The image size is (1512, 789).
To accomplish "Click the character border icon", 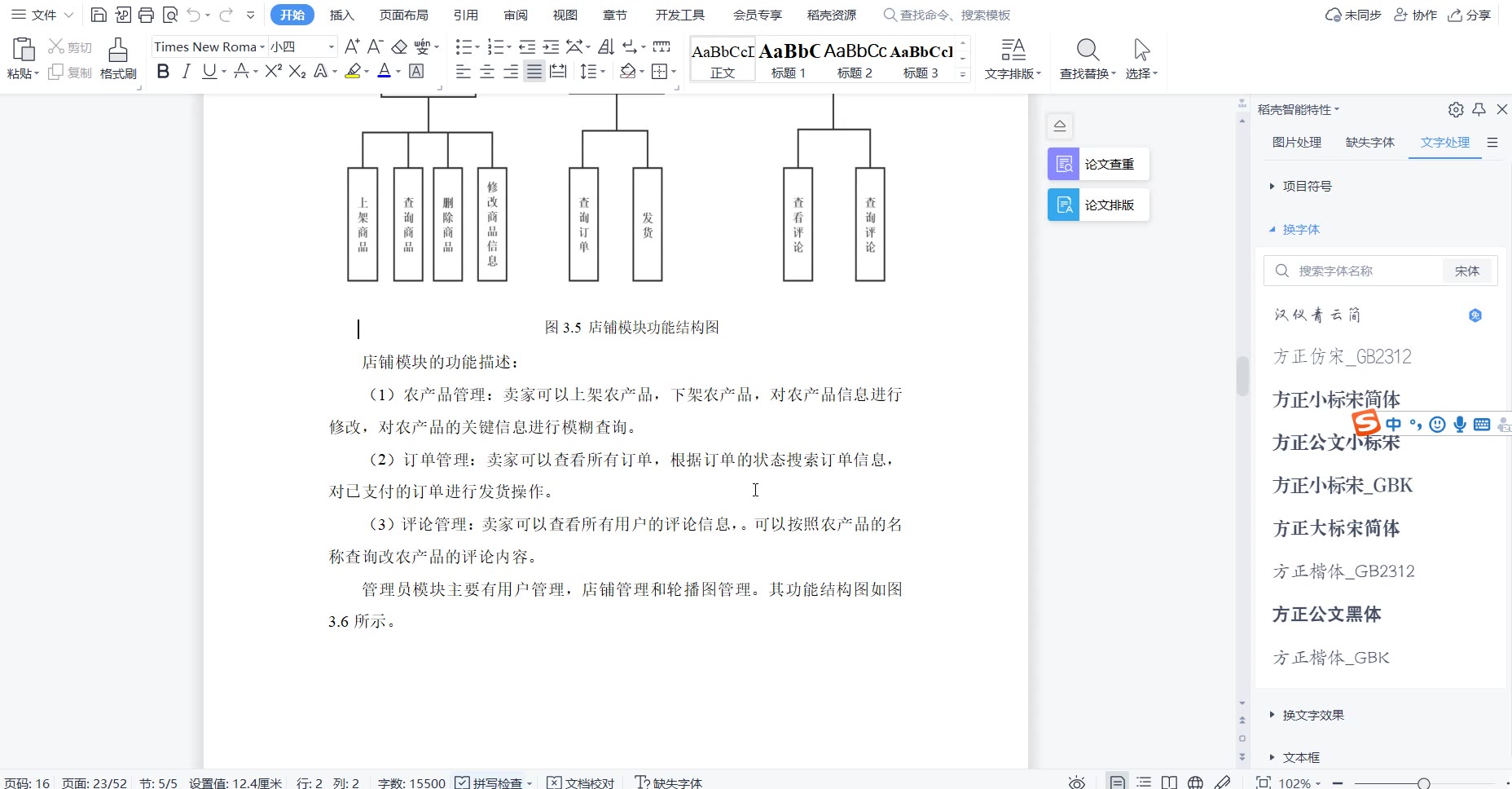I will [416, 72].
